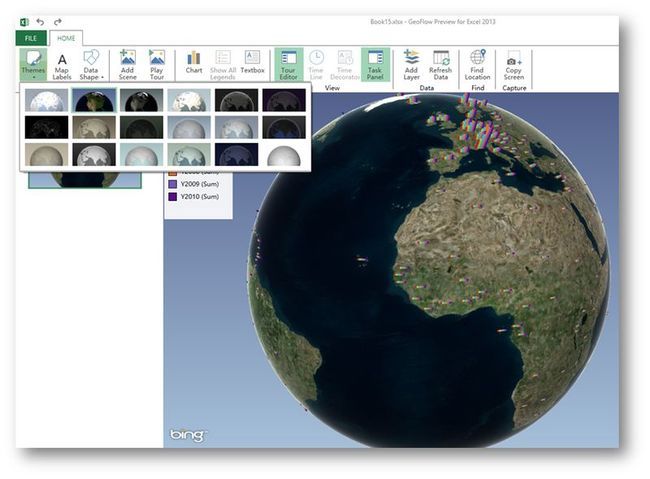Screen dimensions: 650x479
Task: Switch to the HOME ribbon tab
Action: click(x=66, y=38)
